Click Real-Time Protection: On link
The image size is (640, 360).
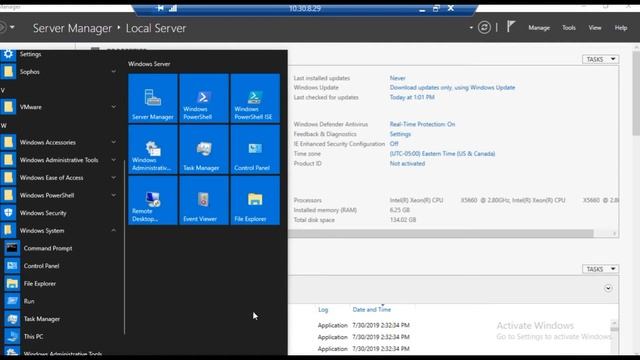click(422, 124)
